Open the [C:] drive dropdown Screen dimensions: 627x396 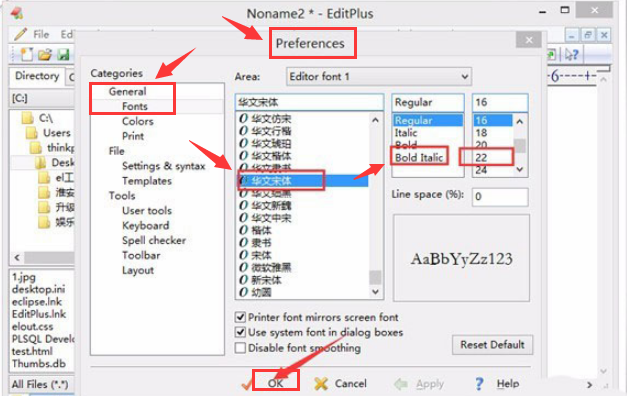tap(42, 98)
